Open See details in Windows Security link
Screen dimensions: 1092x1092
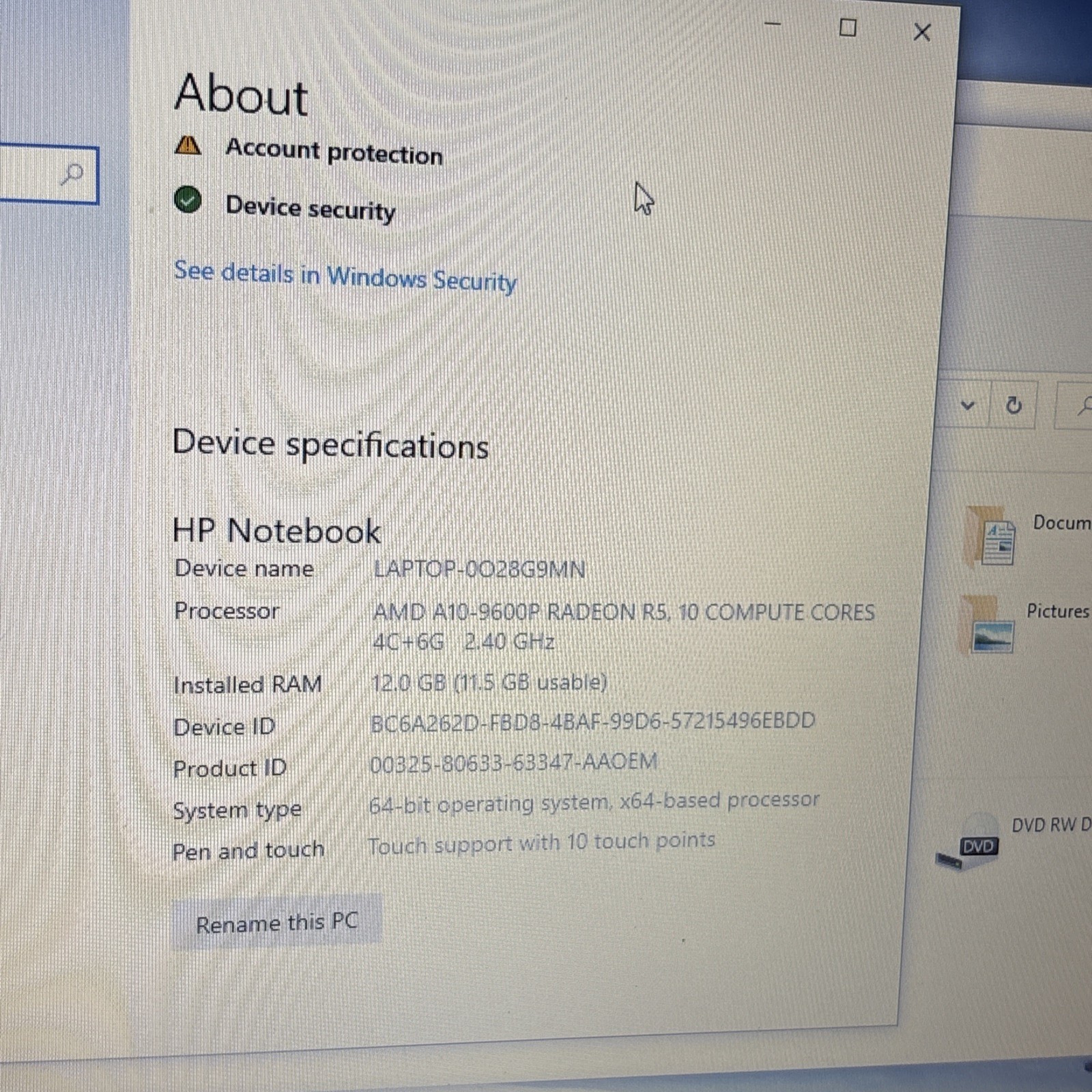point(345,276)
